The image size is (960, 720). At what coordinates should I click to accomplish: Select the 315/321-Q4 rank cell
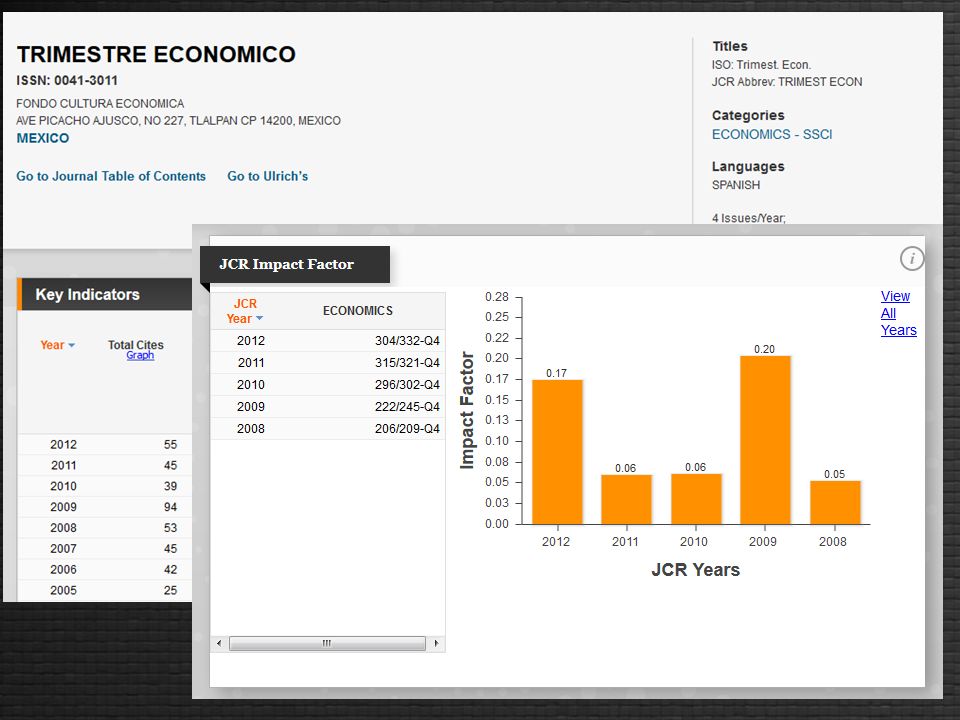tap(407, 363)
